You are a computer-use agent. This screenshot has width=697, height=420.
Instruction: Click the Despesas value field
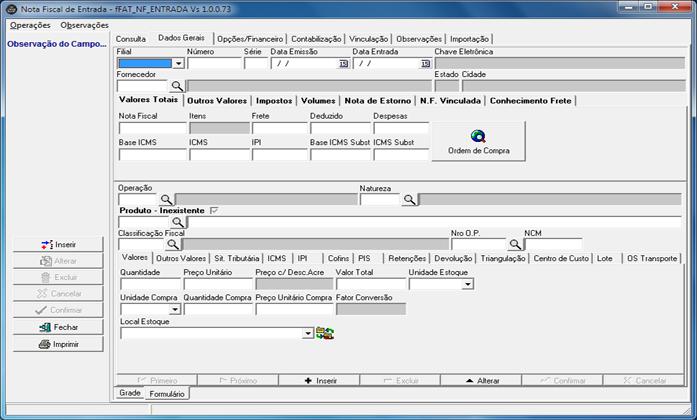click(x=401, y=128)
